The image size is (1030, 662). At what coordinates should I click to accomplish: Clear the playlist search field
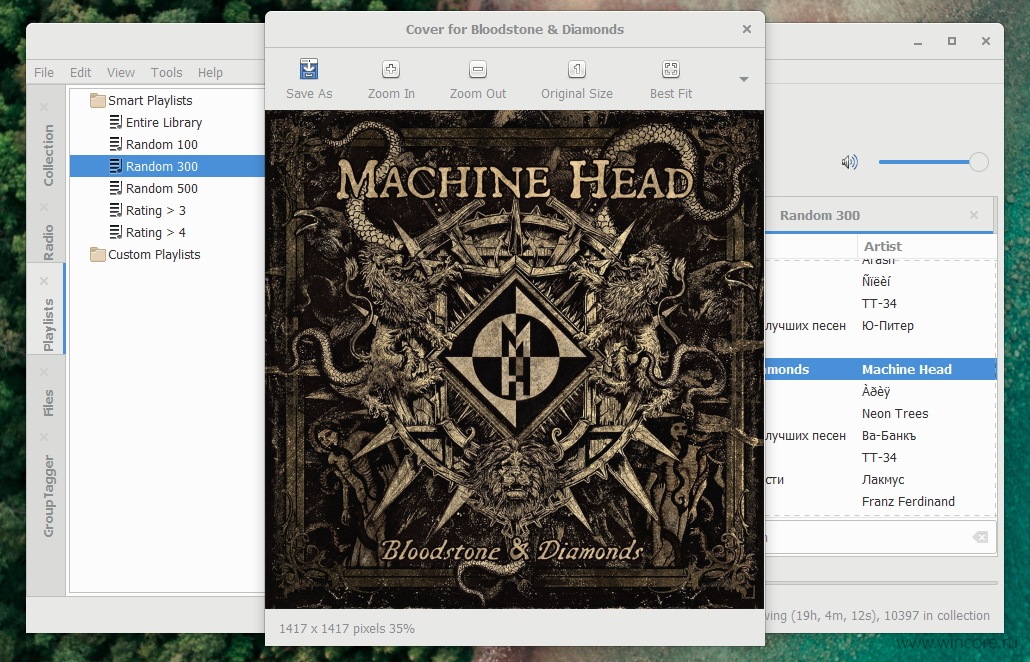(979, 537)
